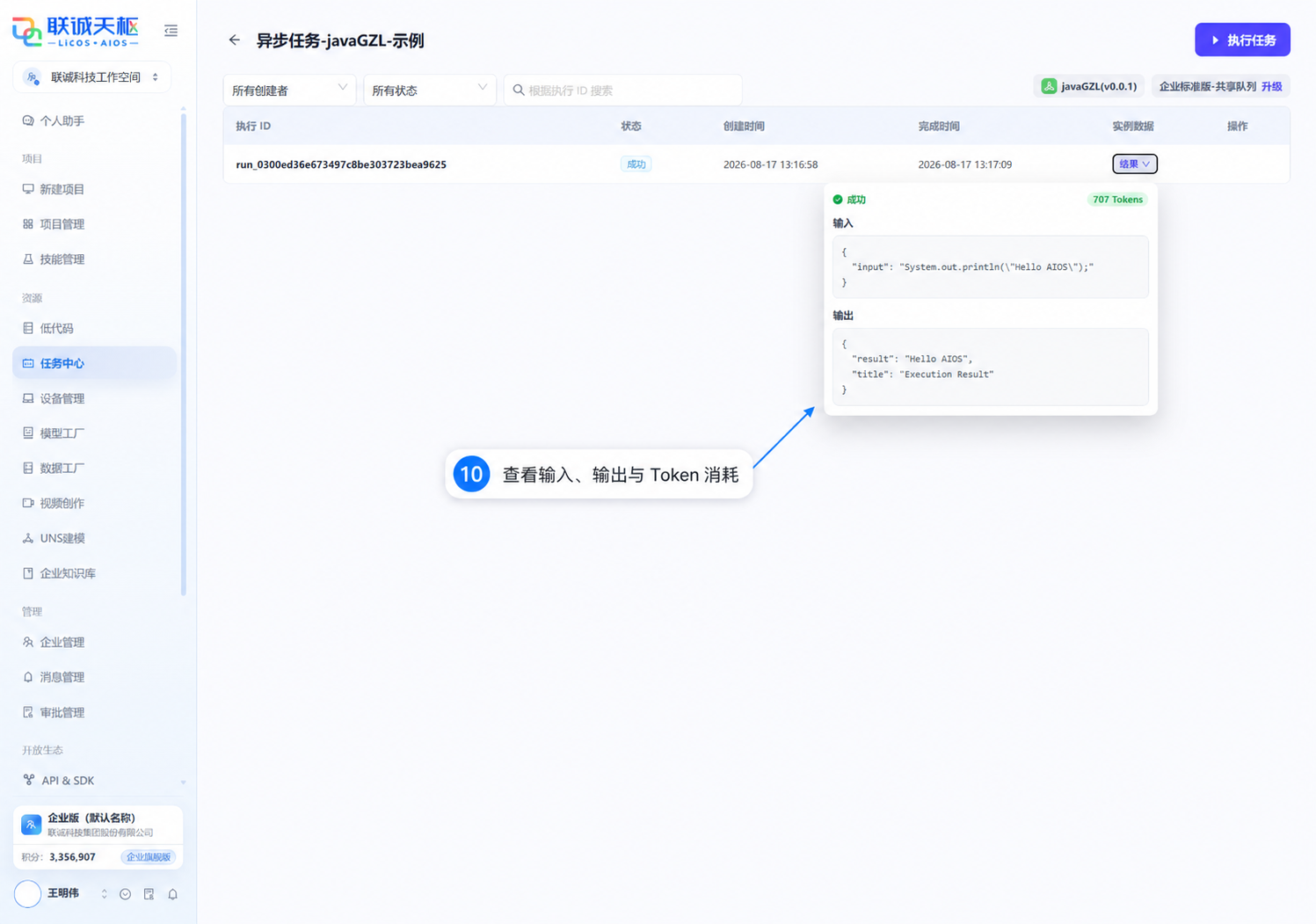Click the 创建时间 column header

pyautogui.click(x=744, y=127)
